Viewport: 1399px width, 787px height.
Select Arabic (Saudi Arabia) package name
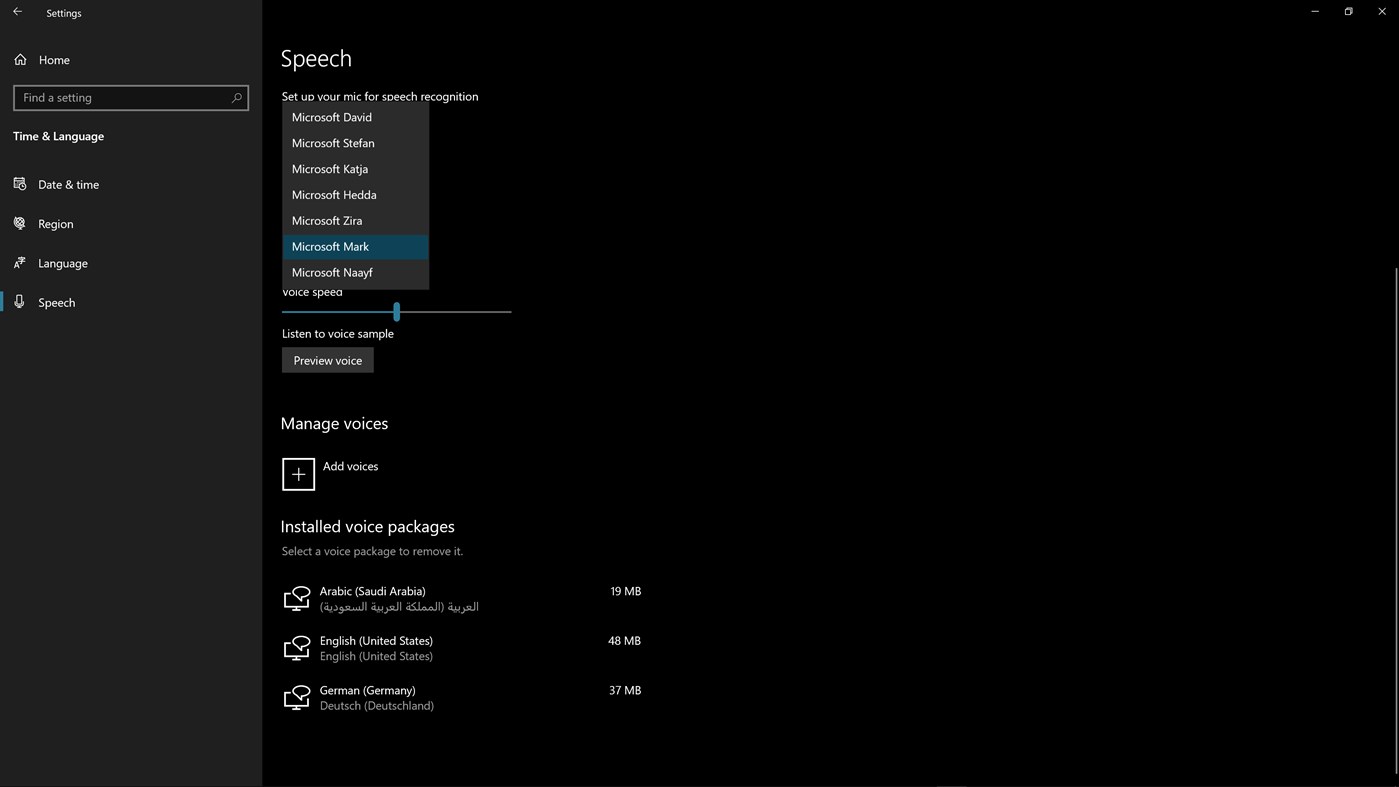click(372, 591)
